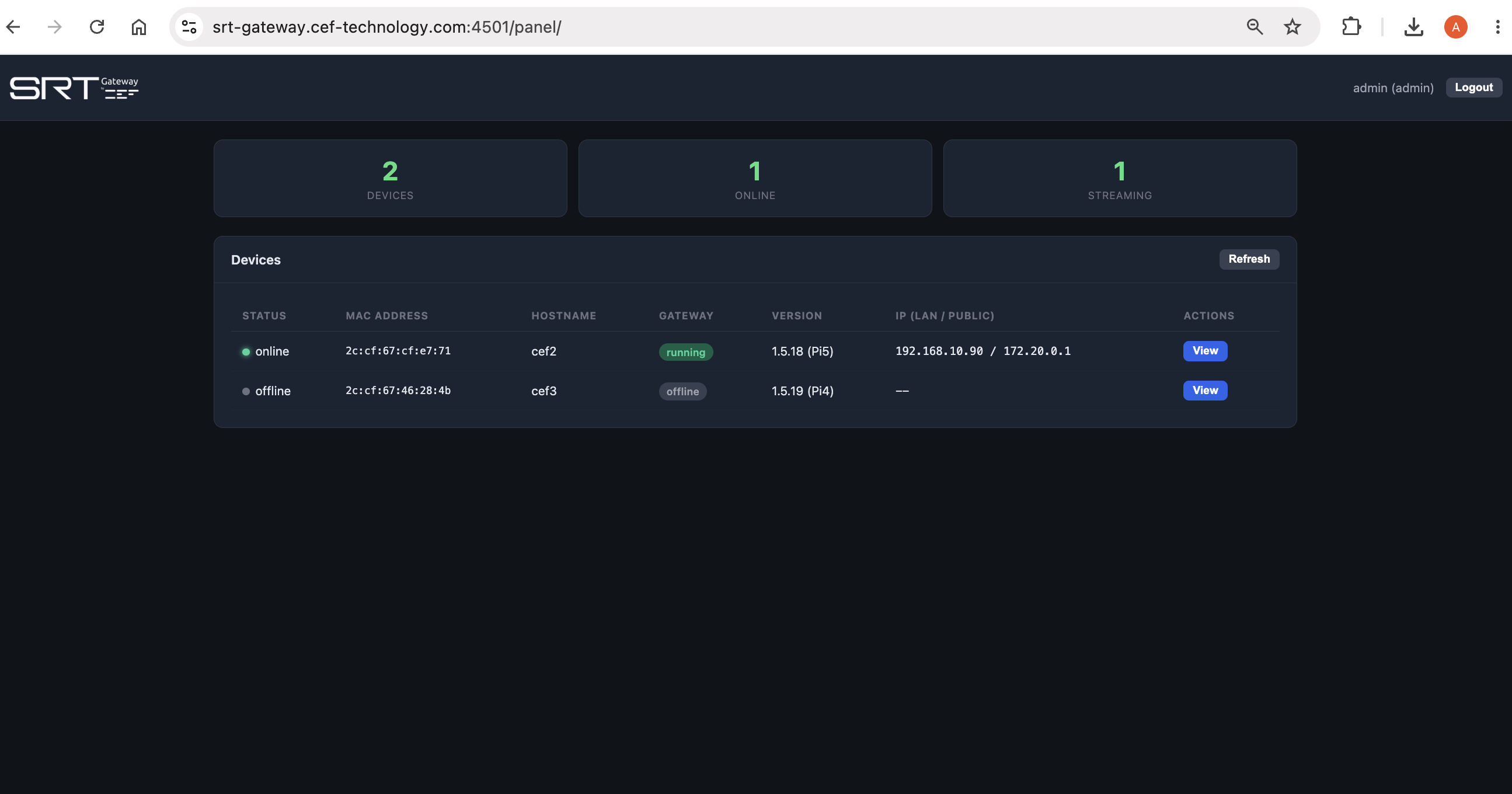Click IP 192.168.10.90 / 172.20.0.1
The width and height of the screenshot is (1512, 794).
(983, 351)
